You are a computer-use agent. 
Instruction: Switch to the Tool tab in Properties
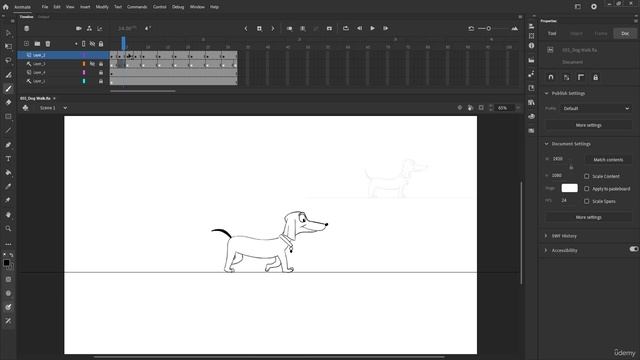pos(552,33)
